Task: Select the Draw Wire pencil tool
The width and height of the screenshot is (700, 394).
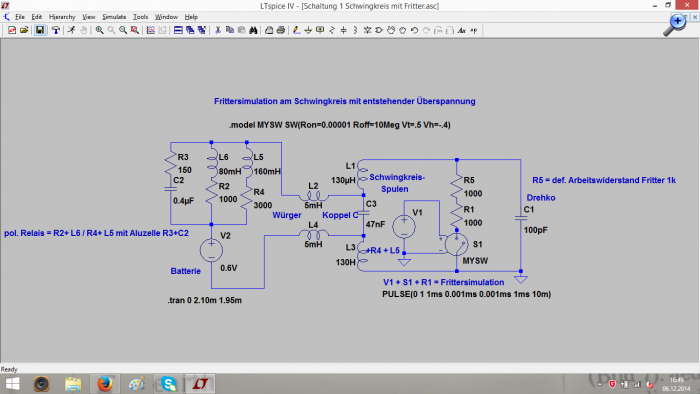Action: 296,30
